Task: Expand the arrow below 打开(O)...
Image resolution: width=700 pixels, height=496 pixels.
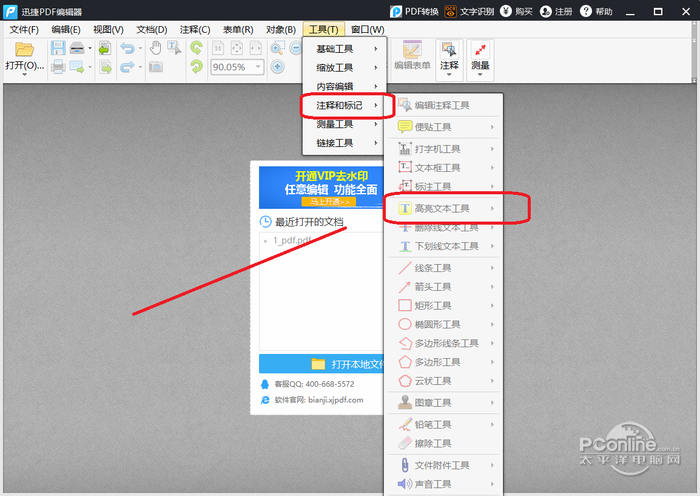Action: coord(24,75)
